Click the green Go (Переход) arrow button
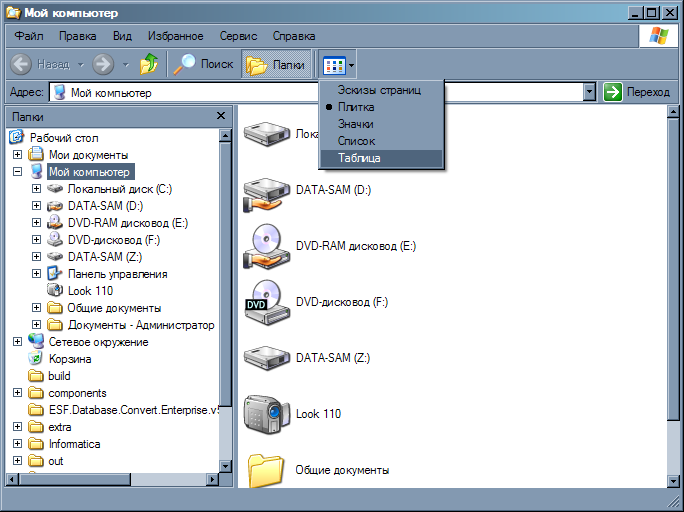Viewport: 684px width, 512px height. click(612, 92)
